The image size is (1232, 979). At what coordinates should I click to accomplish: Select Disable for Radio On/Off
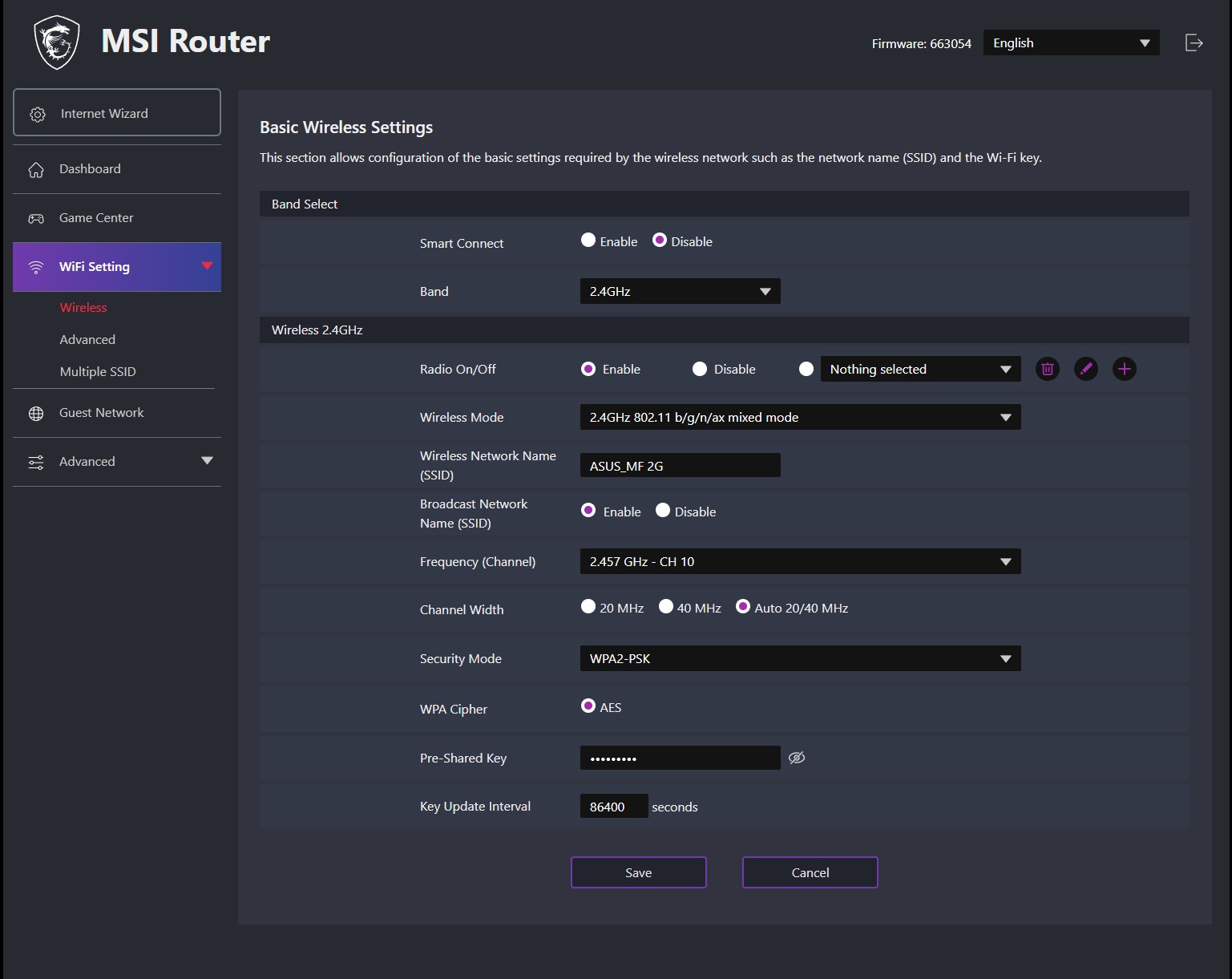(700, 369)
